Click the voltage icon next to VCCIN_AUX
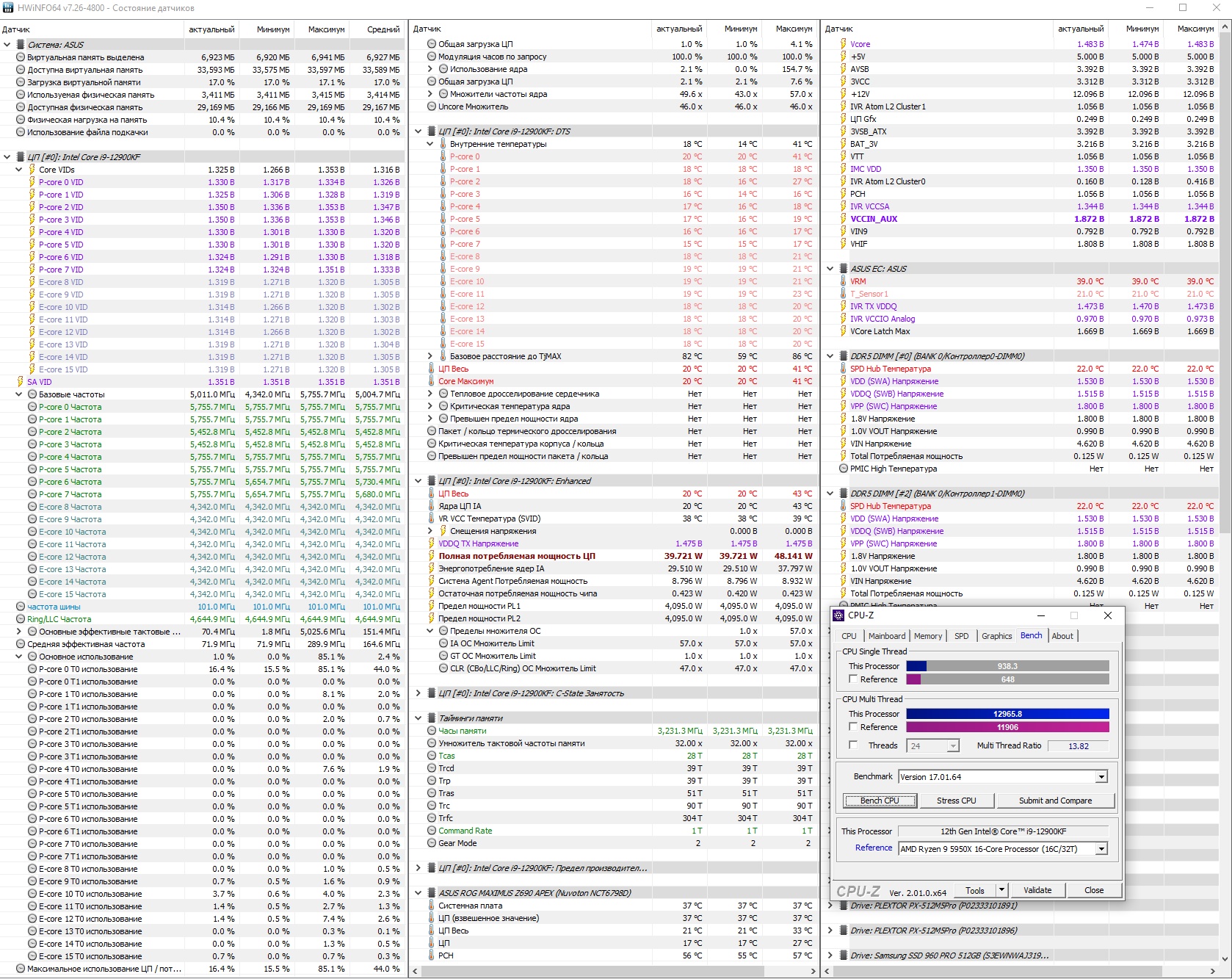 (x=844, y=219)
